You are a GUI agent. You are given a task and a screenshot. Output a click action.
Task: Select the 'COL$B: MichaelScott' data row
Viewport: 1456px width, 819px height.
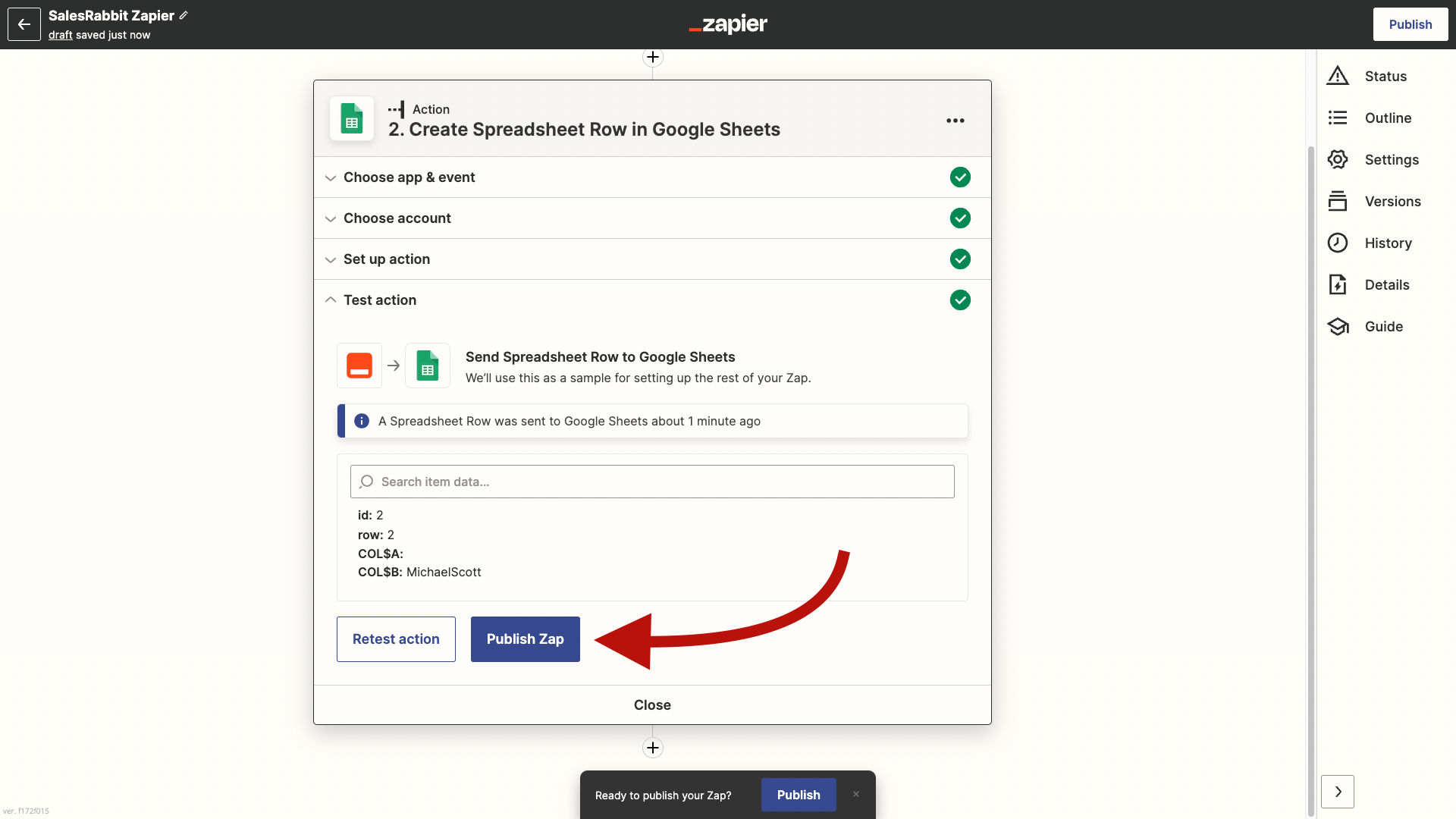(x=419, y=572)
